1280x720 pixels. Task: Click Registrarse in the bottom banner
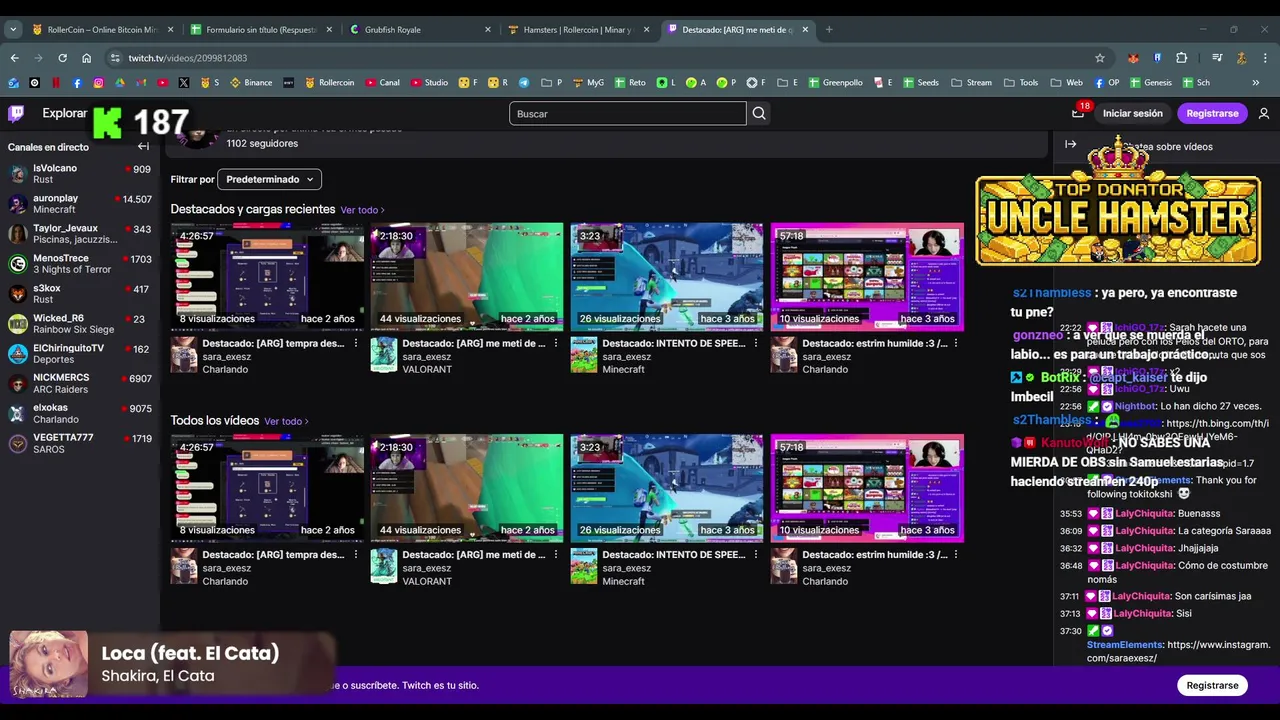click(x=1212, y=685)
